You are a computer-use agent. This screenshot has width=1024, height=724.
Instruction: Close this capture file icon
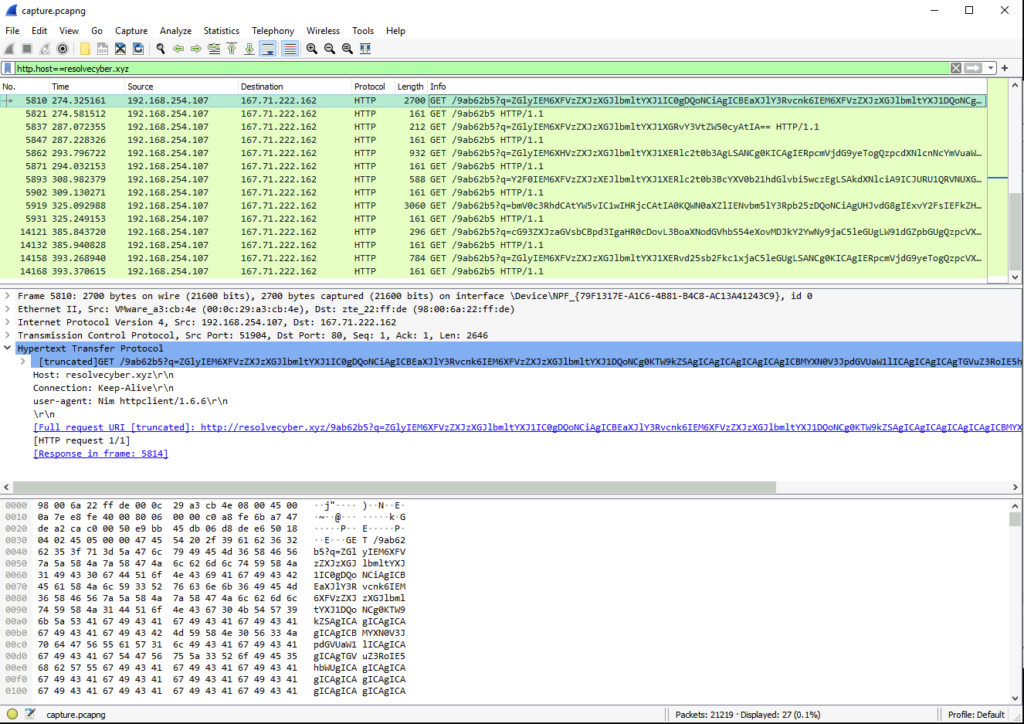tap(120, 49)
